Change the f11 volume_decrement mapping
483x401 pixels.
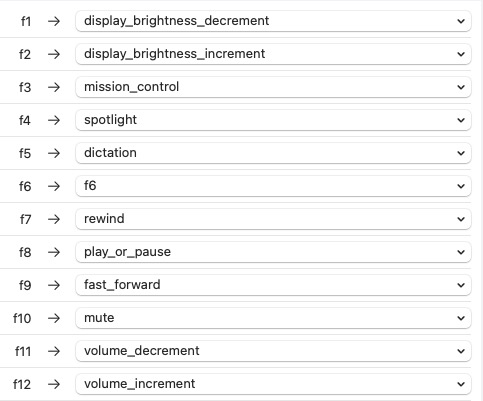[x=273, y=351]
